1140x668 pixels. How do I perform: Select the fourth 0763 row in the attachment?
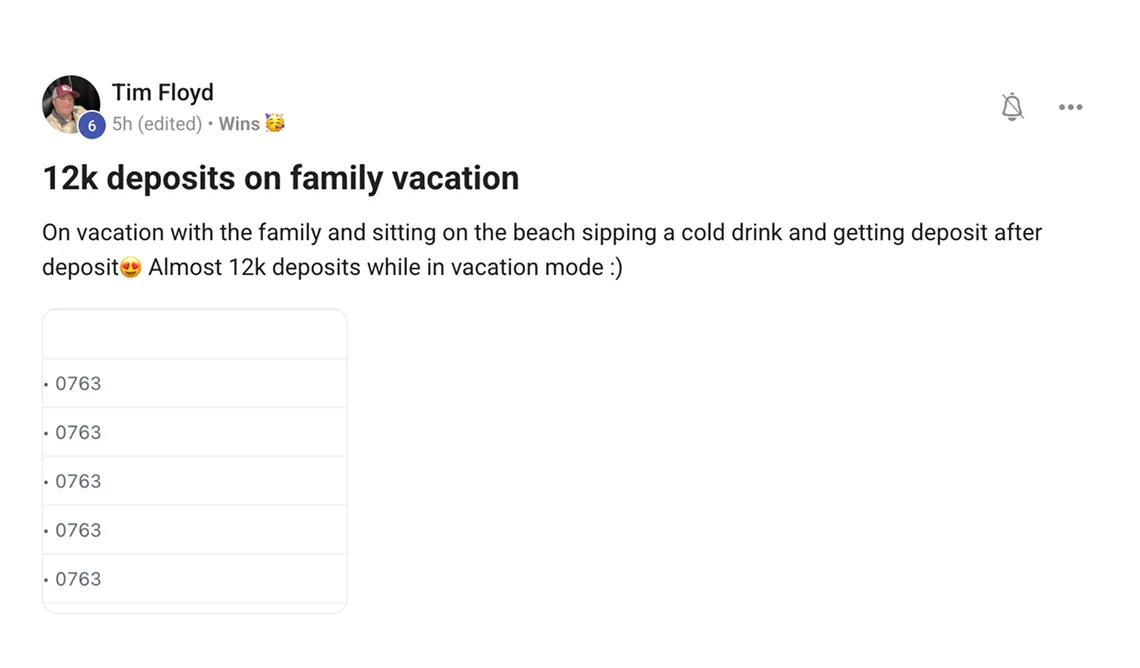click(78, 530)
